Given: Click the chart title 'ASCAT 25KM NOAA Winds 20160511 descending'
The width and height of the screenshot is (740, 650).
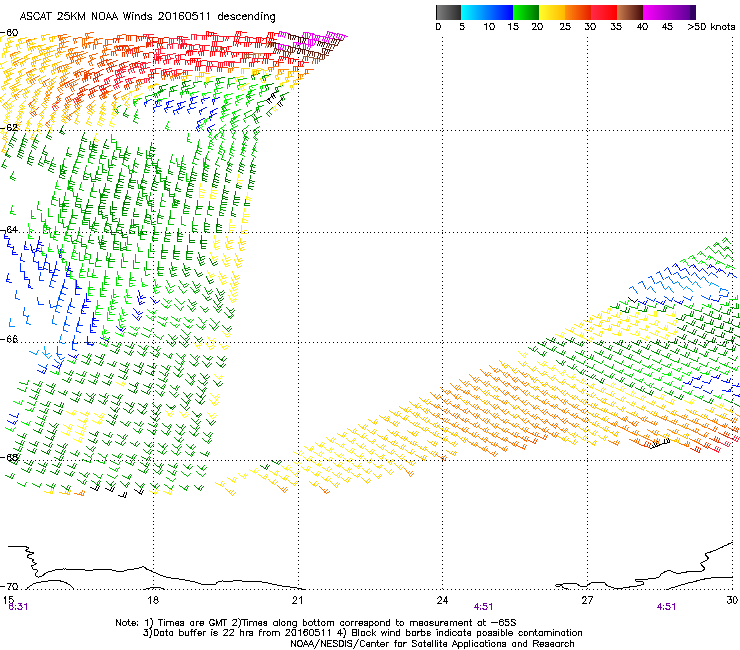Looking at the screenshot, I should click(x=147, y=17).
